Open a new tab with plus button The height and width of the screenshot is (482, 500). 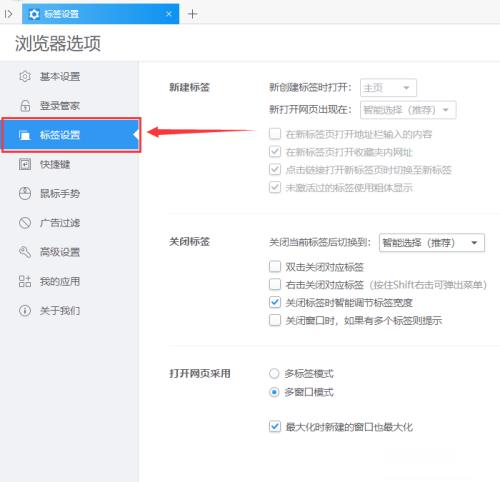pos(193,14)
